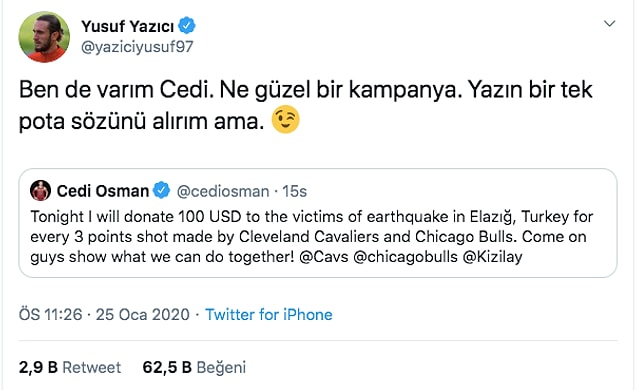This screenshot has height=390, width=635.
Task: Open the @Kizilay mention
Action: pyautogui.click(x=492, y=257)
